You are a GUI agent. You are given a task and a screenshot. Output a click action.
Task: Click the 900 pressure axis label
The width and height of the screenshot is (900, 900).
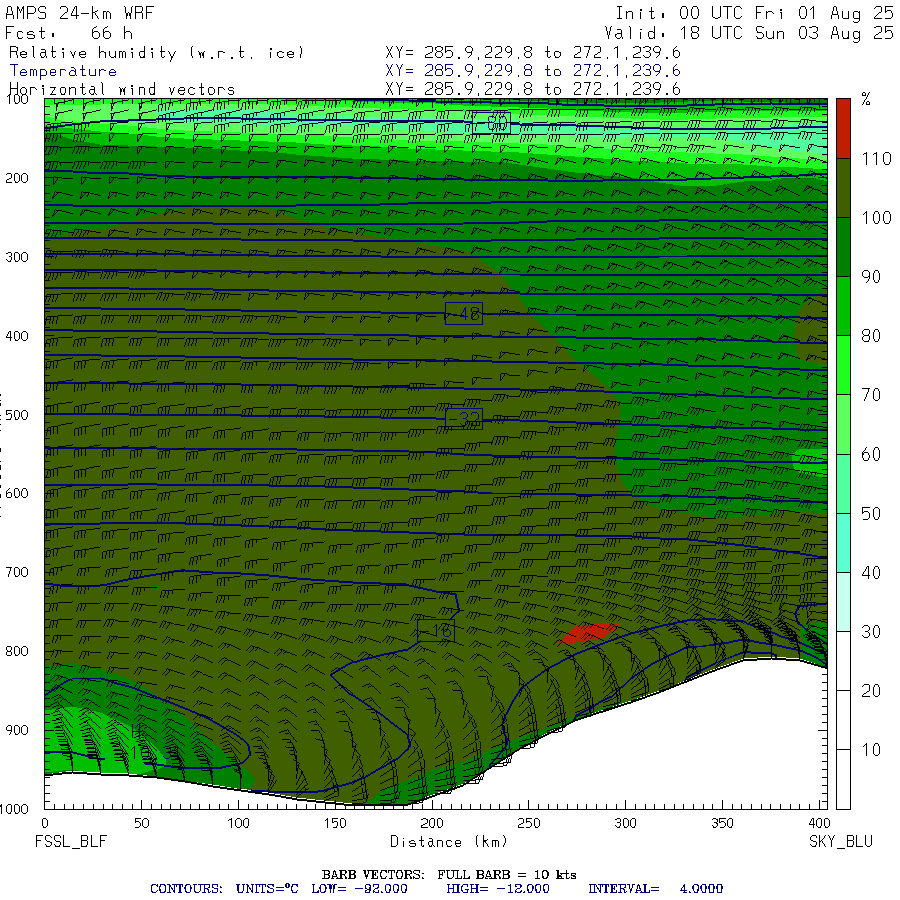17,730
